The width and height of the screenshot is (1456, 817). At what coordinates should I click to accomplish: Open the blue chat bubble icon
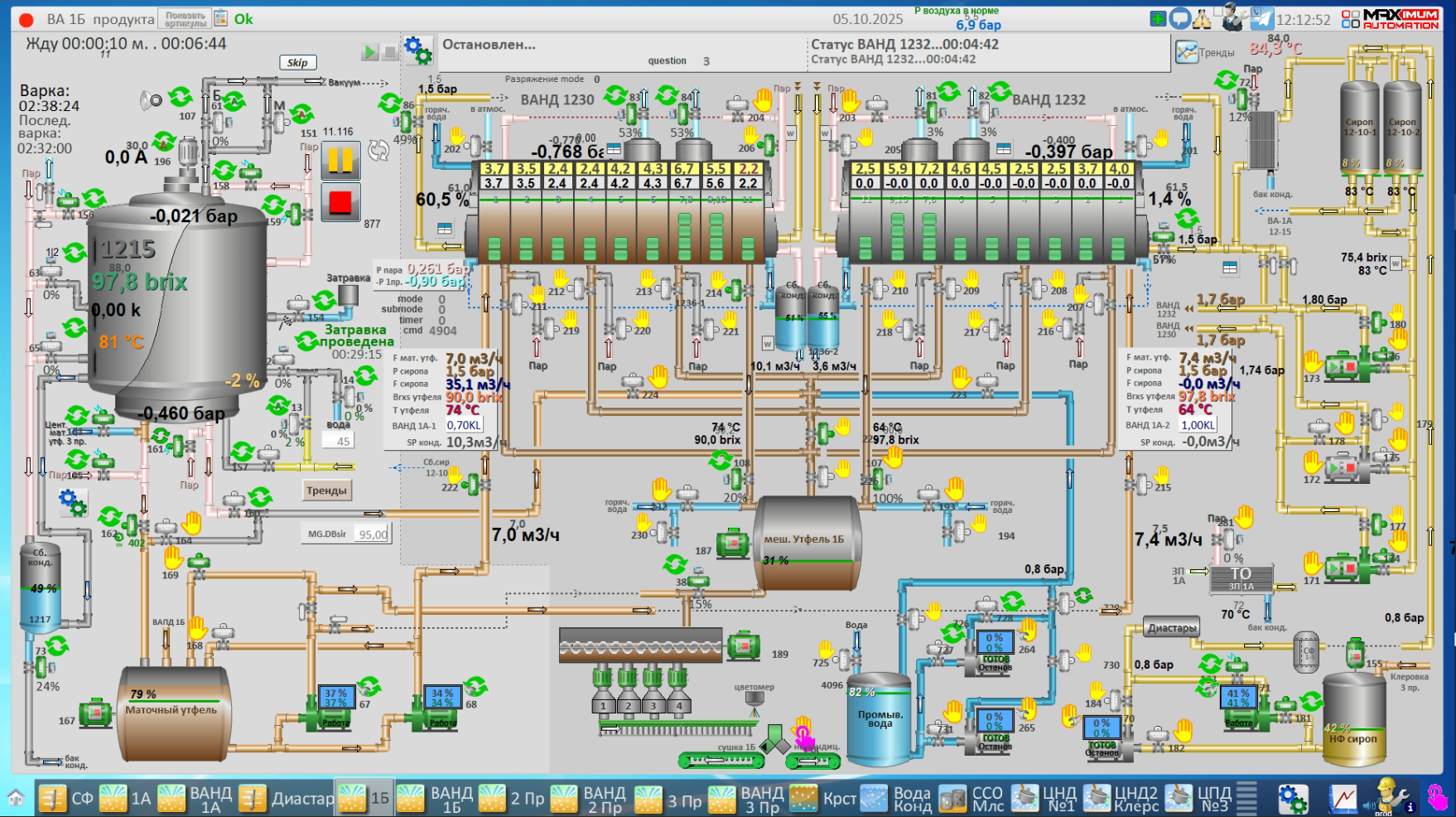tap(1180, 18)
